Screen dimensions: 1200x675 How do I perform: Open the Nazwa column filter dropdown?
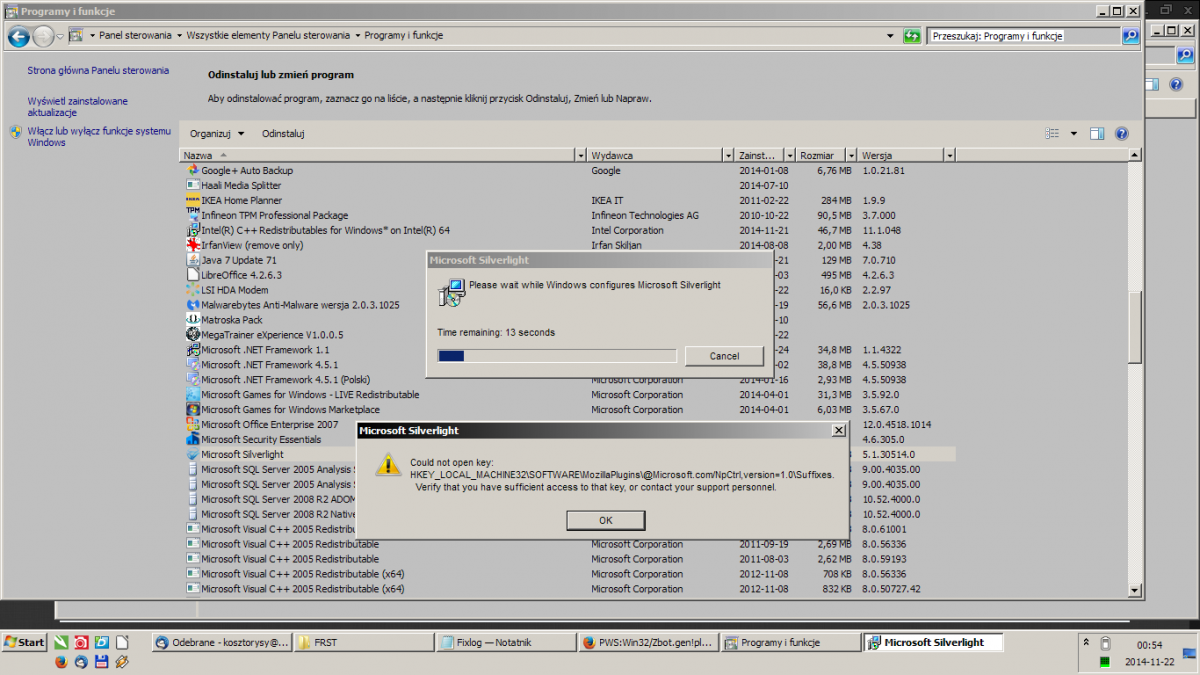(581, 155)
